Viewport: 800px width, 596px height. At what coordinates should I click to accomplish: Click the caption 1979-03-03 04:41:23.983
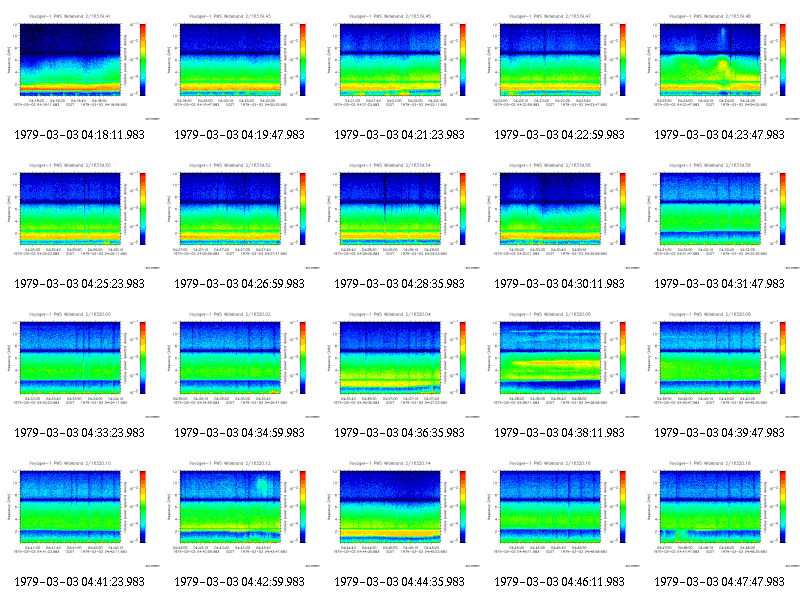(x=80, y=582)
